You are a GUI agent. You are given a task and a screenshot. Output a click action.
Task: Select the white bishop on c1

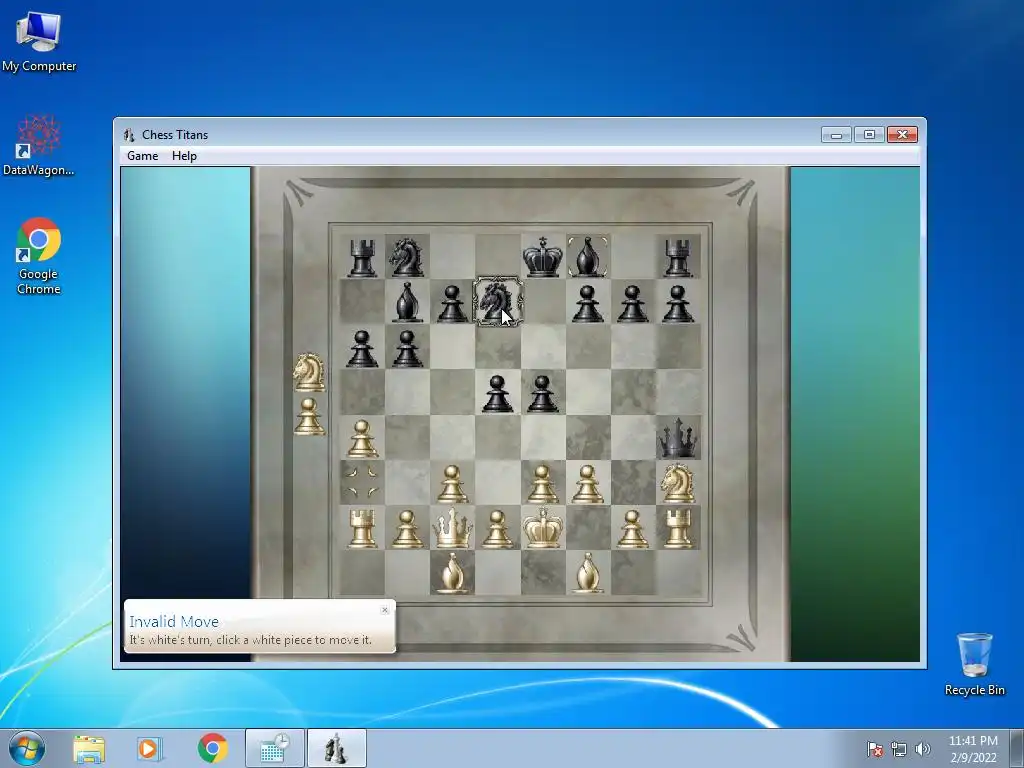coord(452,573)
